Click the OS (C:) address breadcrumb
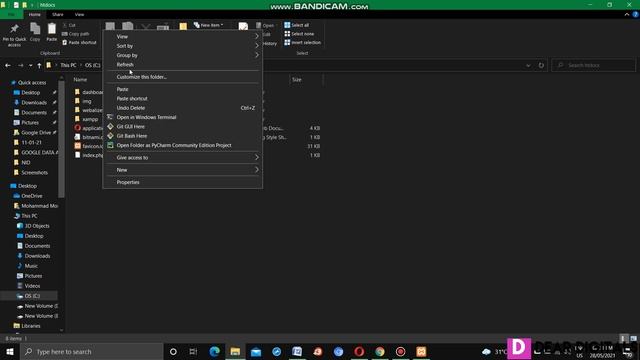 pyautogui.click(x=93, y=65)
